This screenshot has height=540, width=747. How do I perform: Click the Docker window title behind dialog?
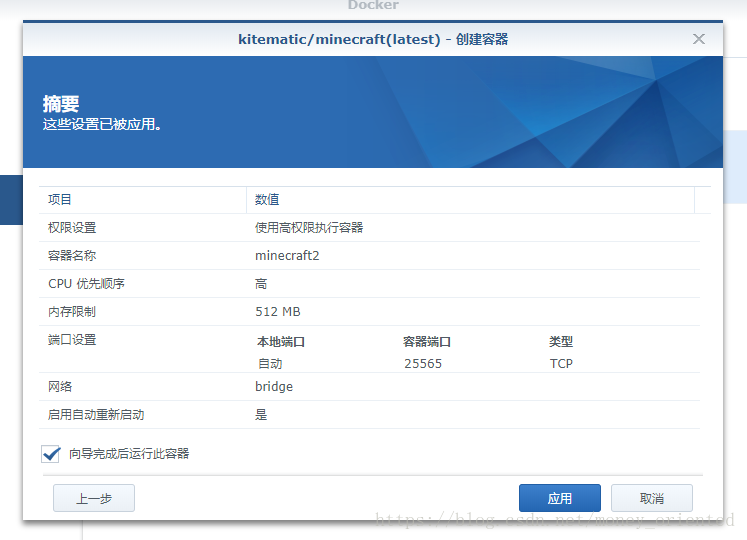tap(373, 5)
